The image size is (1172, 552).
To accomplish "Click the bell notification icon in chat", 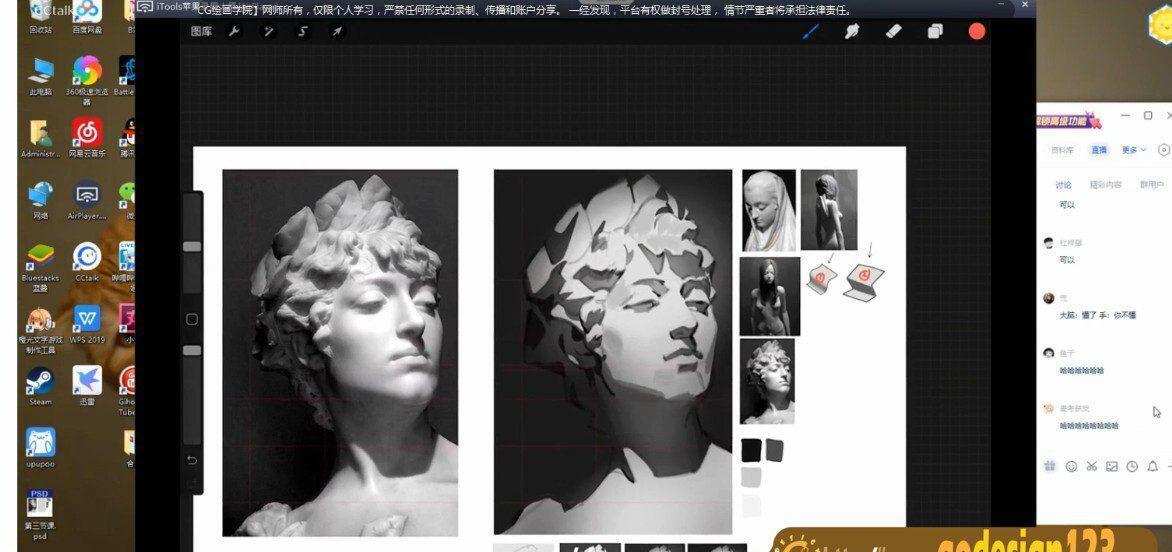I will pos(1152,466).
